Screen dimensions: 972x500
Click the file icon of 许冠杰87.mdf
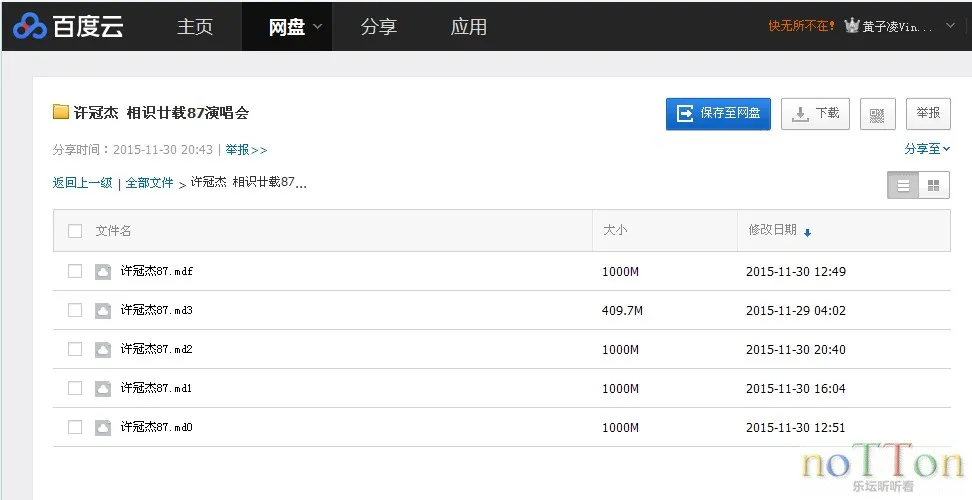point(103,271)
